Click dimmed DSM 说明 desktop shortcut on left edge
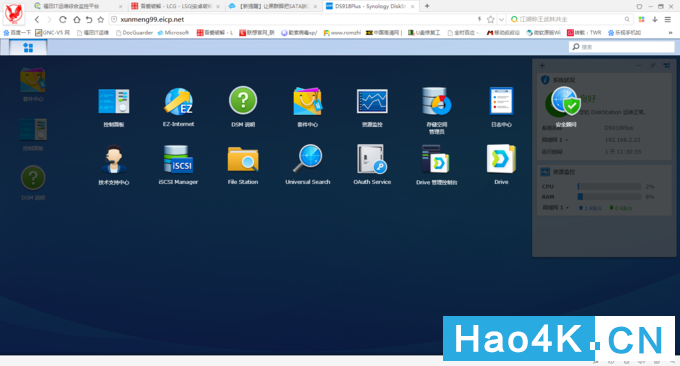Screen dimensions: 680x366 coord(33,178)
